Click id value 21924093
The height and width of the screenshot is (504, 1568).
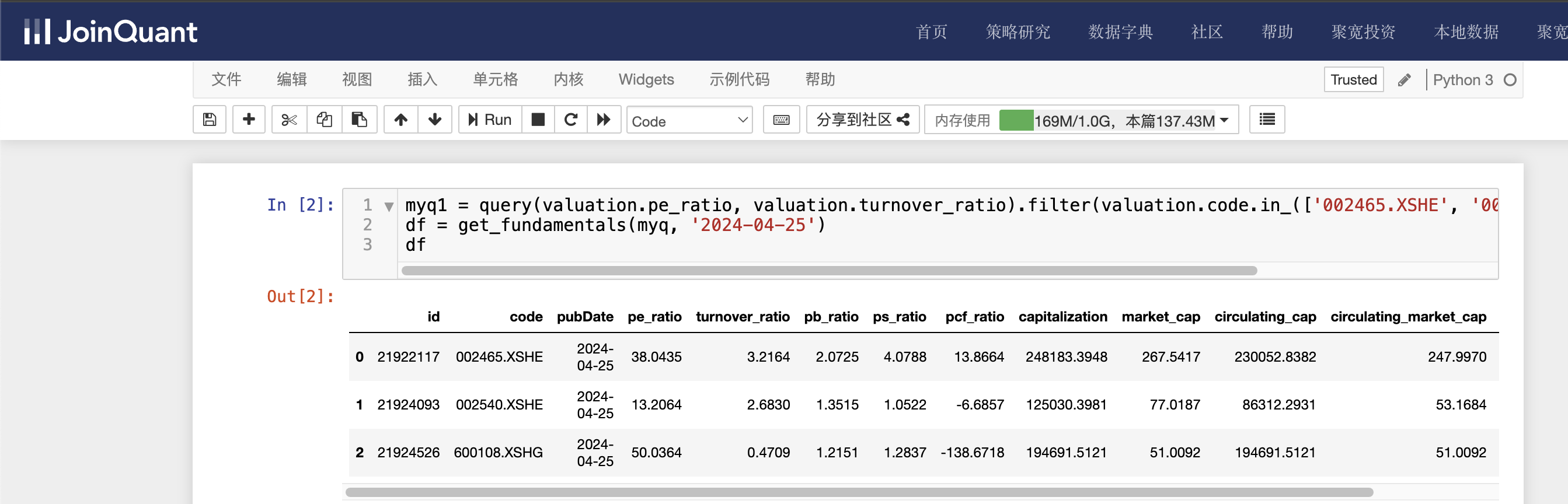tap(408, 405)
